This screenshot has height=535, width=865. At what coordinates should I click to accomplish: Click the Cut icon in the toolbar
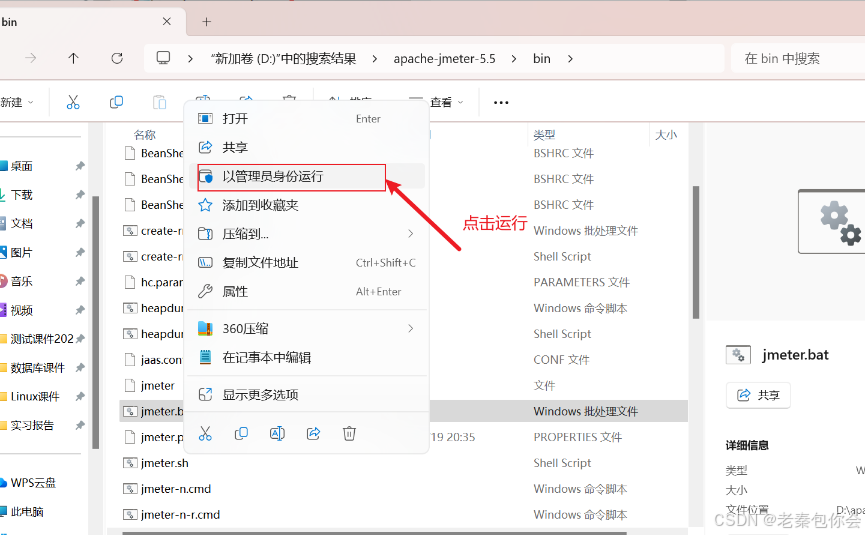pos(73,102)
